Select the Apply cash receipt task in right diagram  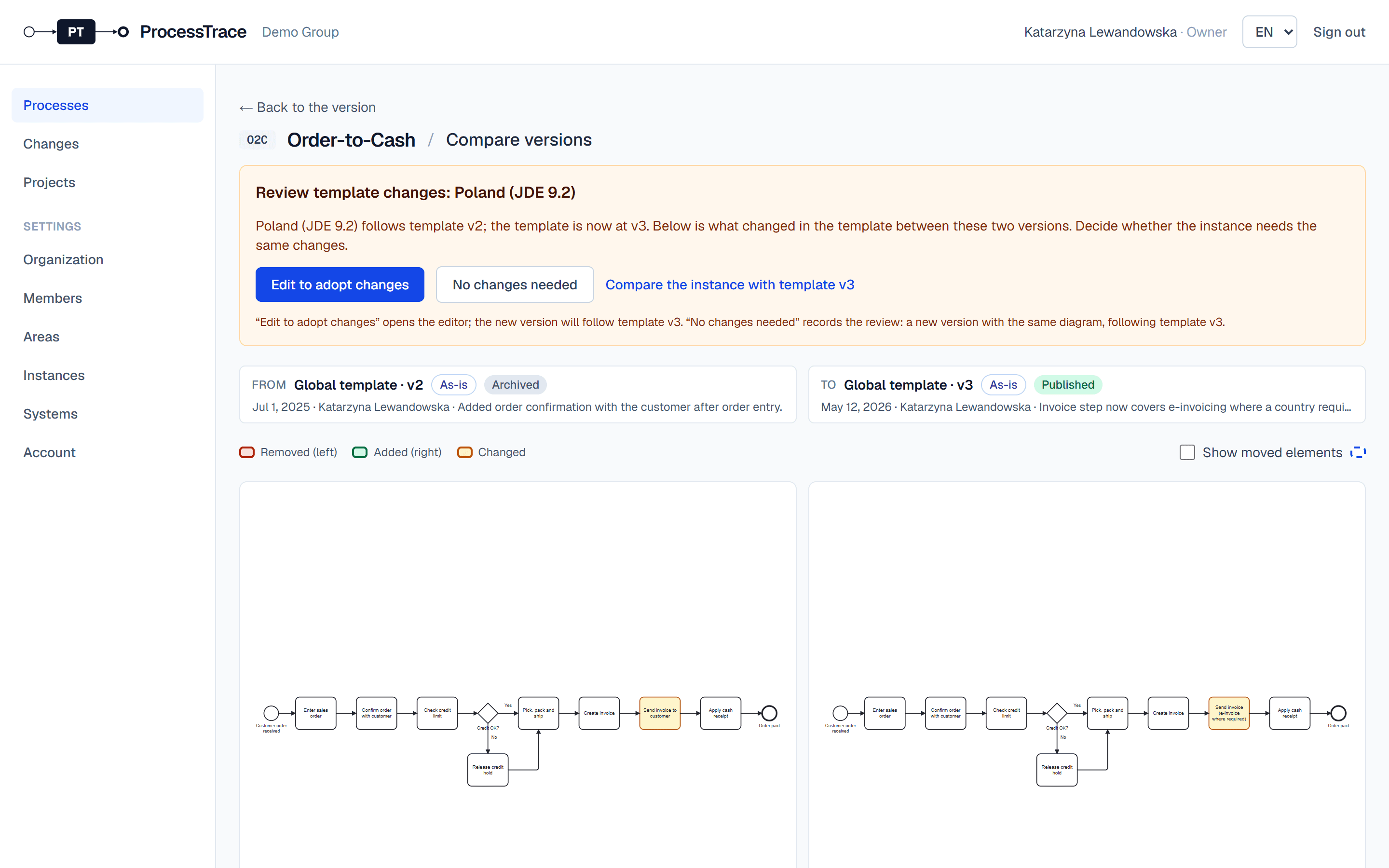click(1290, 713)
